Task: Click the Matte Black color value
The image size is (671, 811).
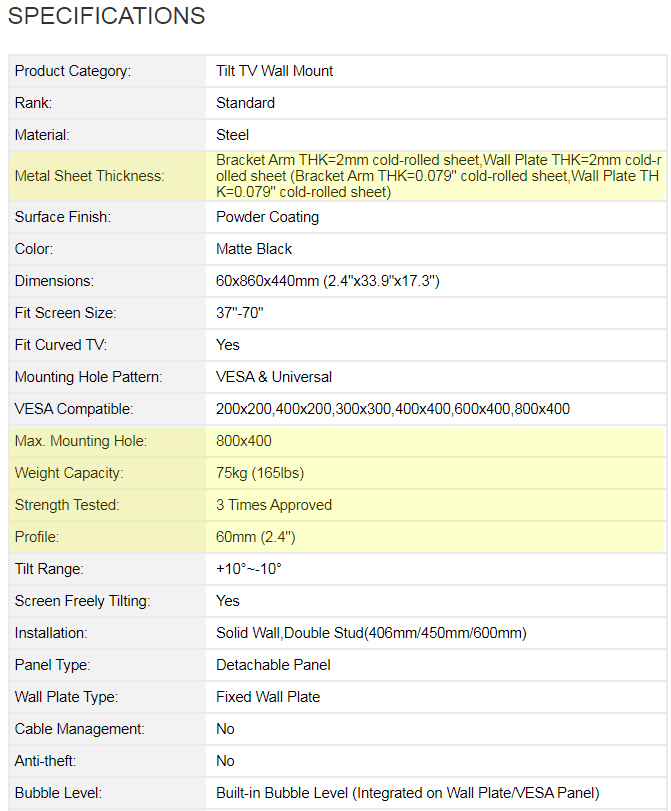Action: (254, 249)
